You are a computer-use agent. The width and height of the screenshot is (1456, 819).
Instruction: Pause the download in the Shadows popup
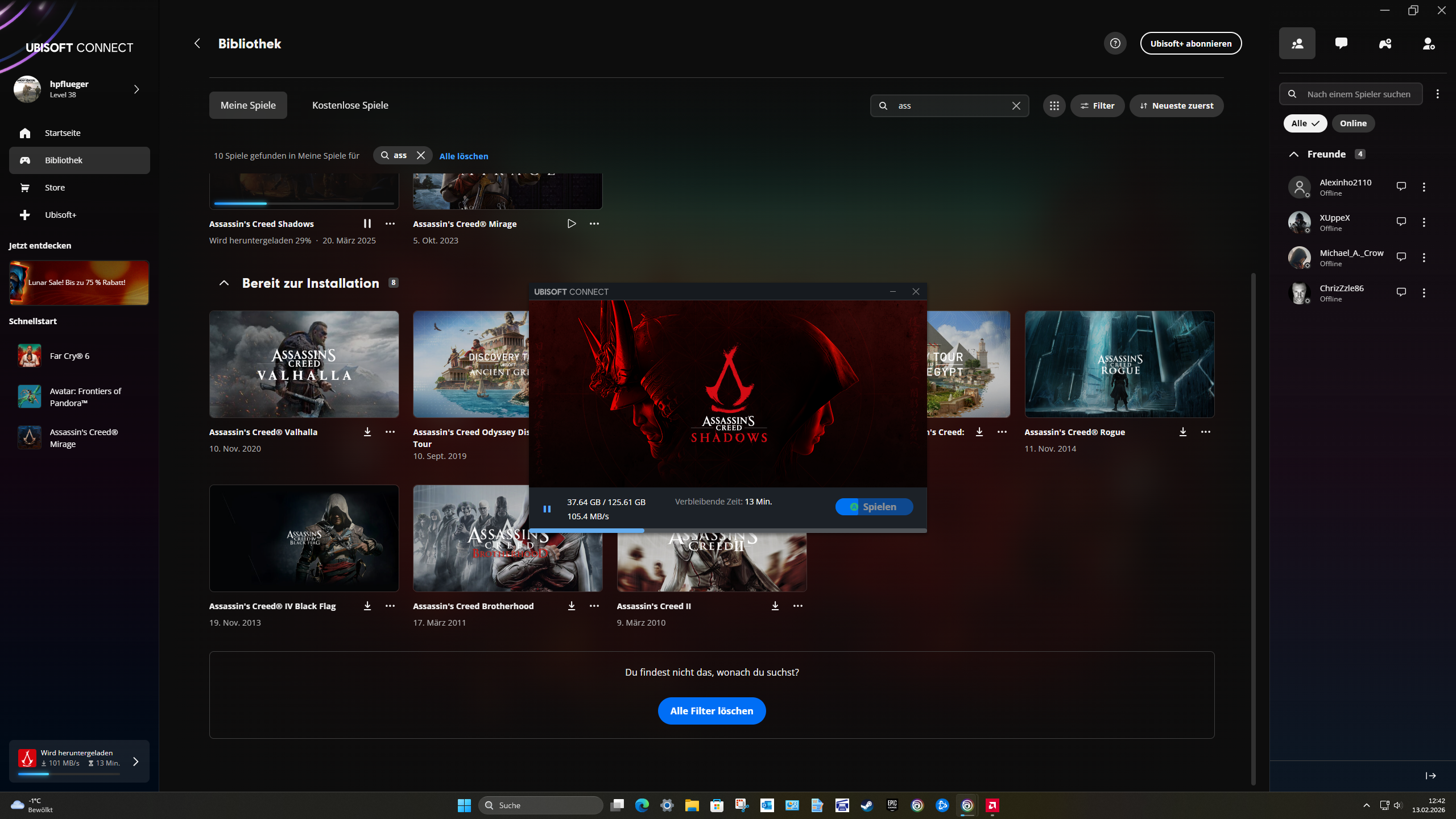547,508
